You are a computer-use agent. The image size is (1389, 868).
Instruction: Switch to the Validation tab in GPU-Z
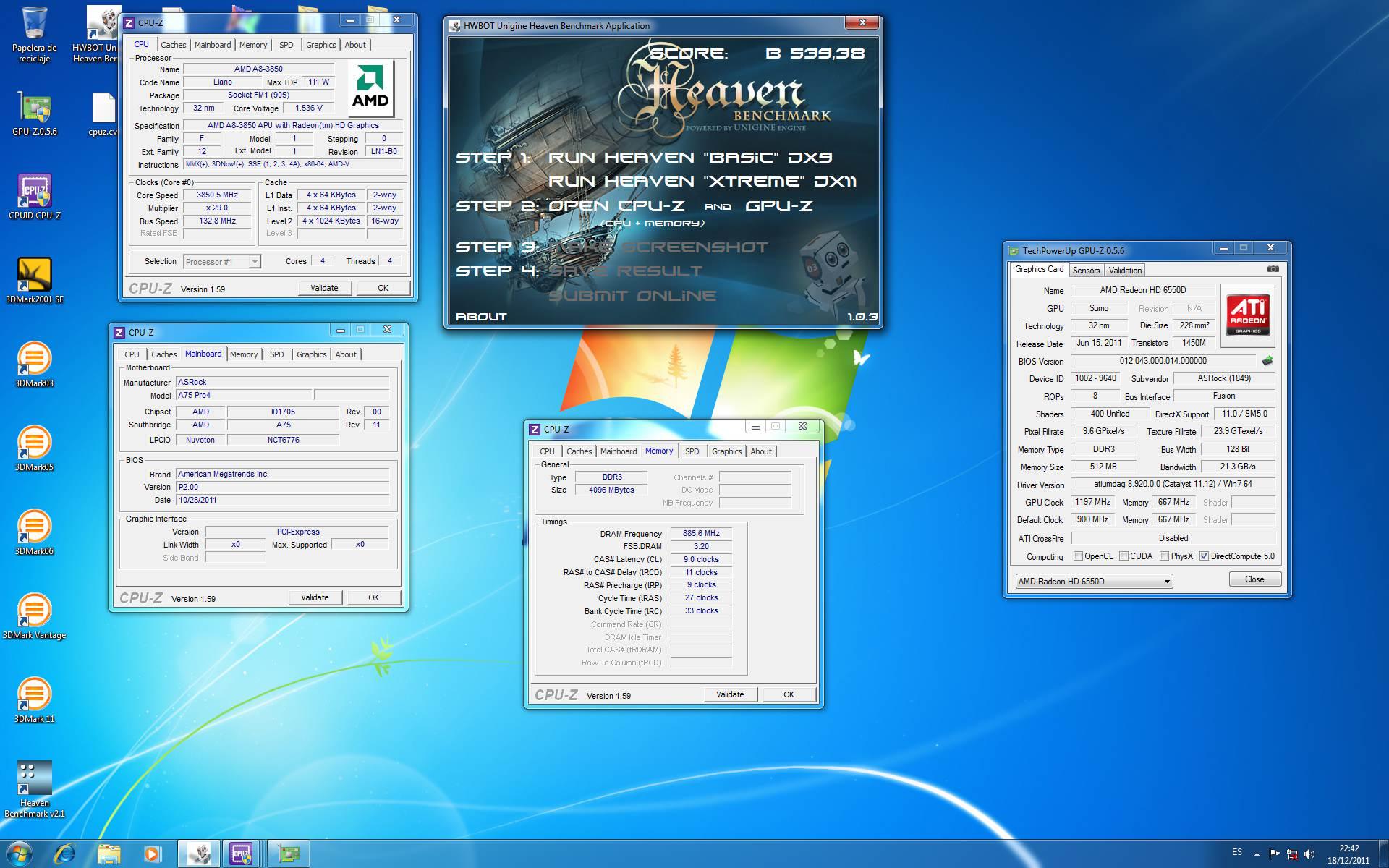(x=1125, y=271)
